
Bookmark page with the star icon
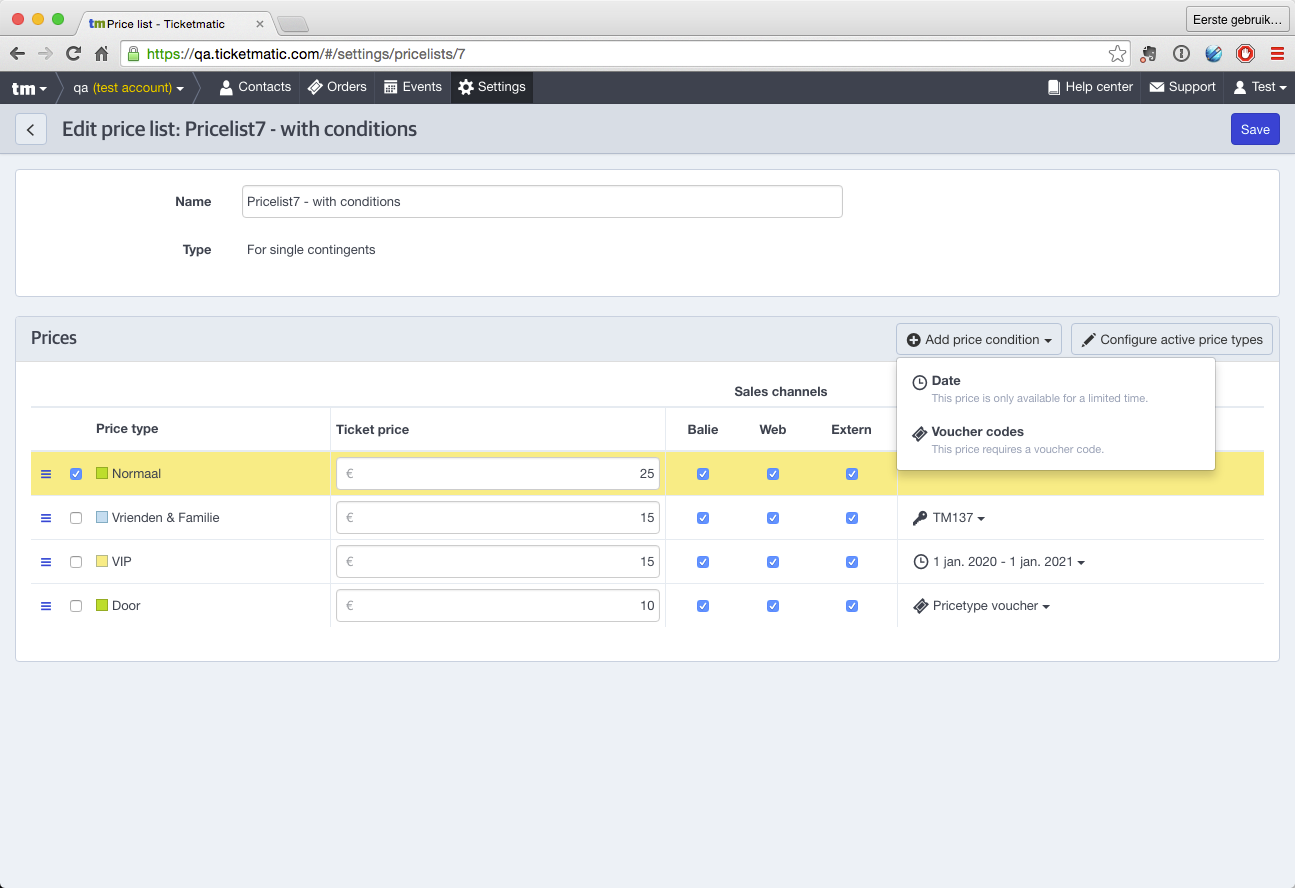click(x=1117, y=54)
